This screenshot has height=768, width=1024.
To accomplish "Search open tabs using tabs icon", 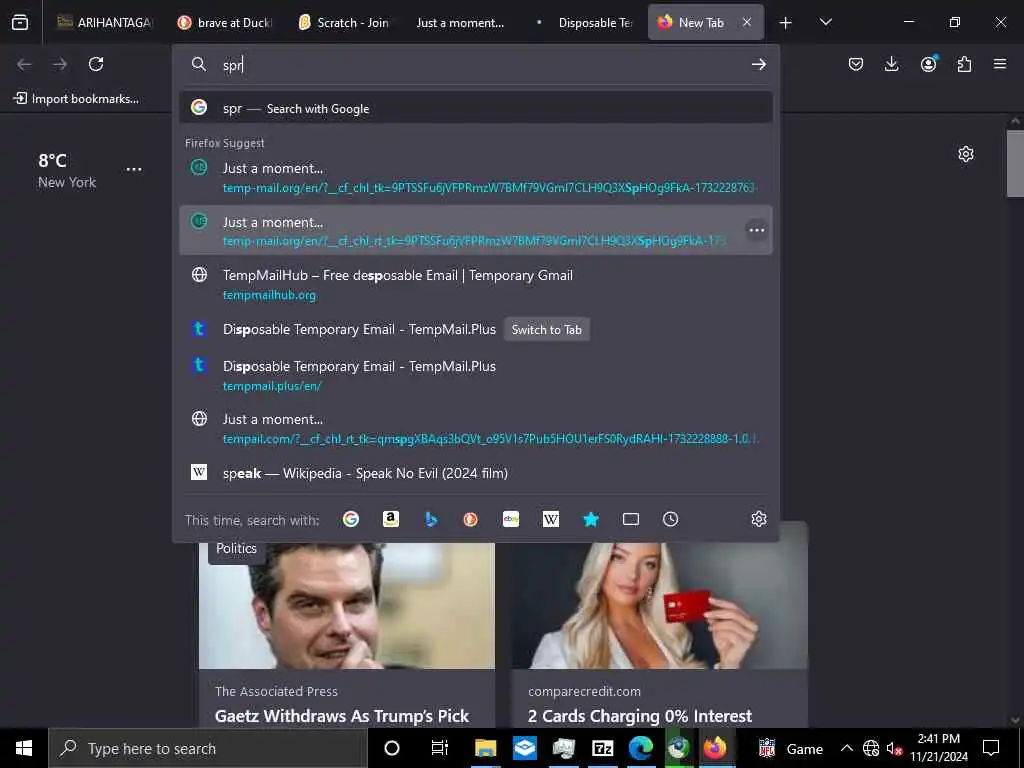I will coord(631,519).
